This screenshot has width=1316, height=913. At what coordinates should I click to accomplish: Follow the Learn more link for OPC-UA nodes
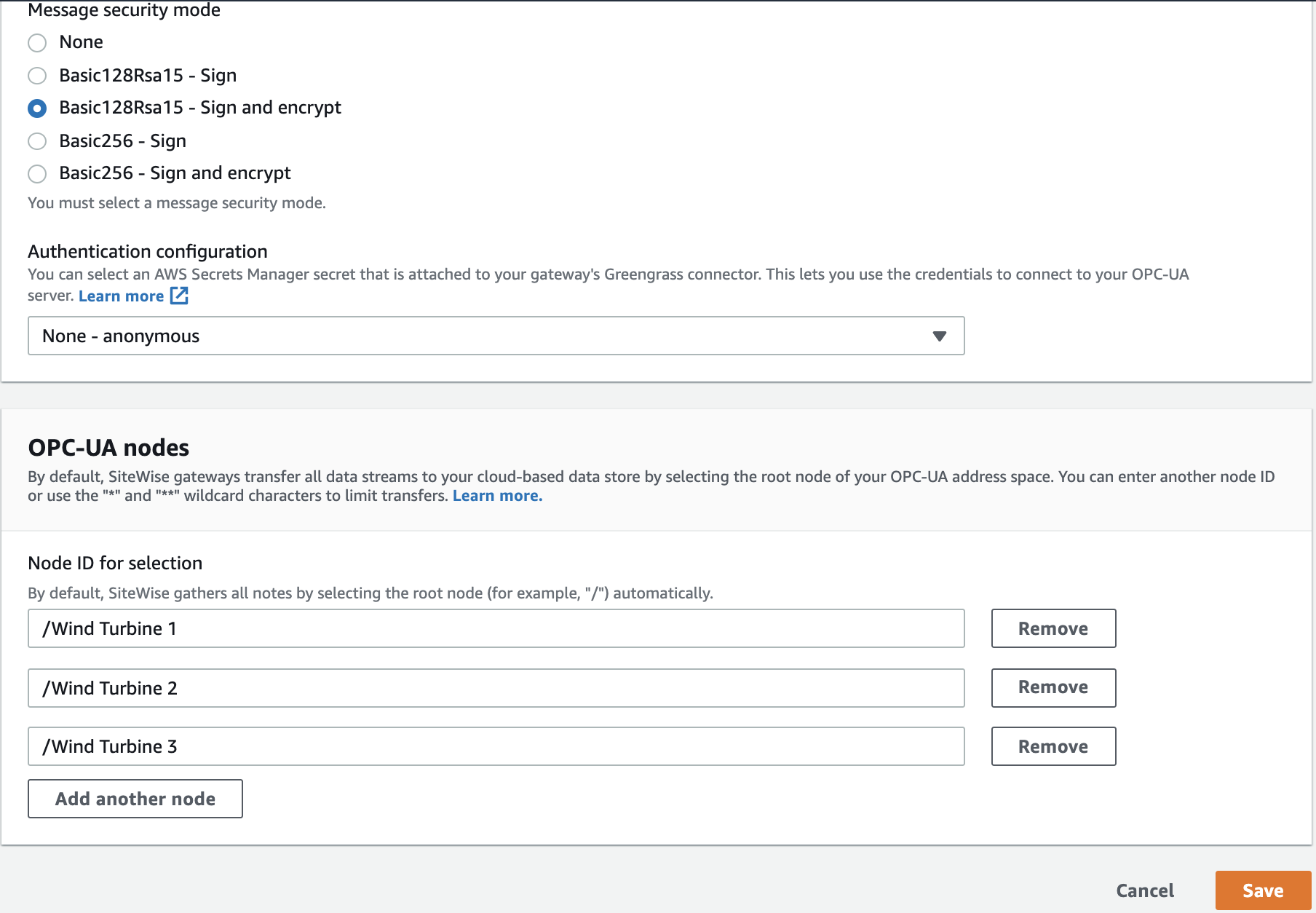tap(497, 496)
